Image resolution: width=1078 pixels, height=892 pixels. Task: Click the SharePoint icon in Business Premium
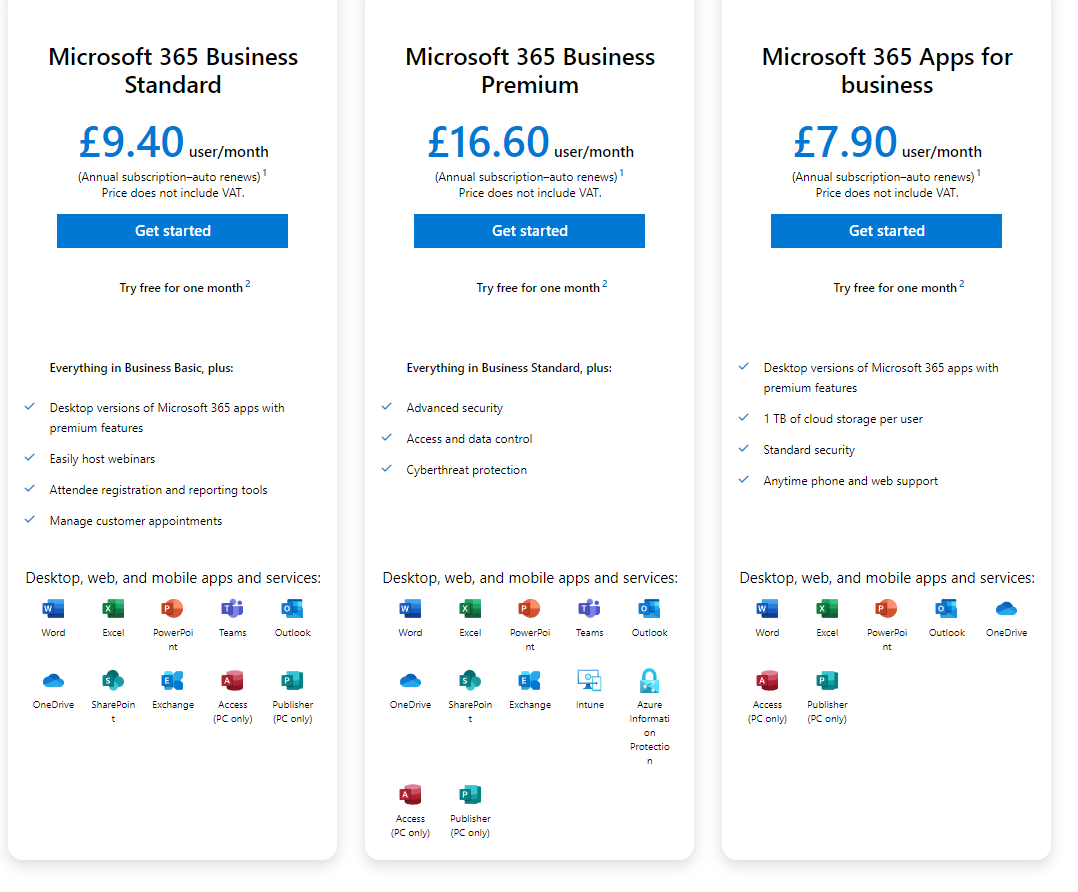[470, 681]
